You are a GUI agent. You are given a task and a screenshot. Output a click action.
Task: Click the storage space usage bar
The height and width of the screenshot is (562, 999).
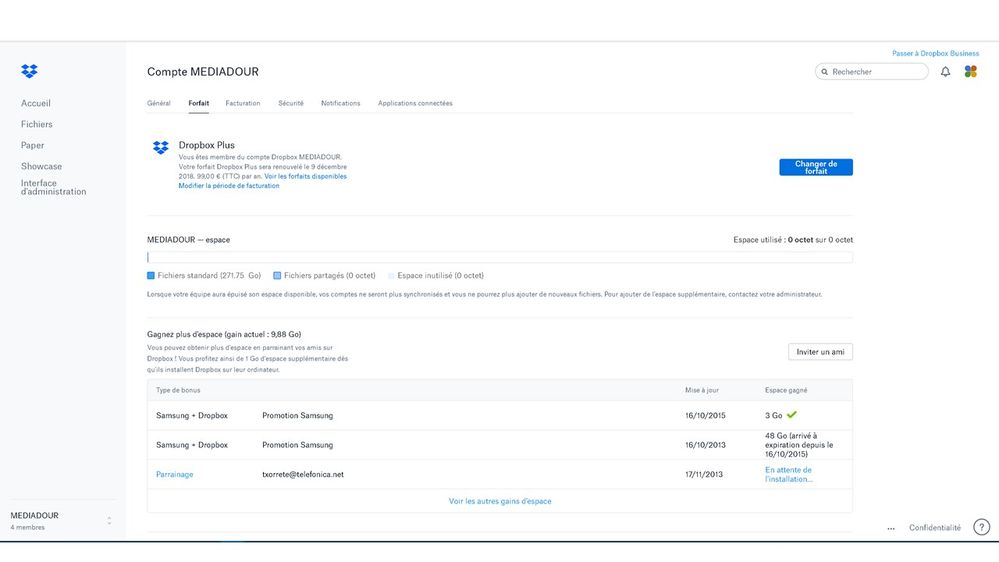(x=499, y=258)
